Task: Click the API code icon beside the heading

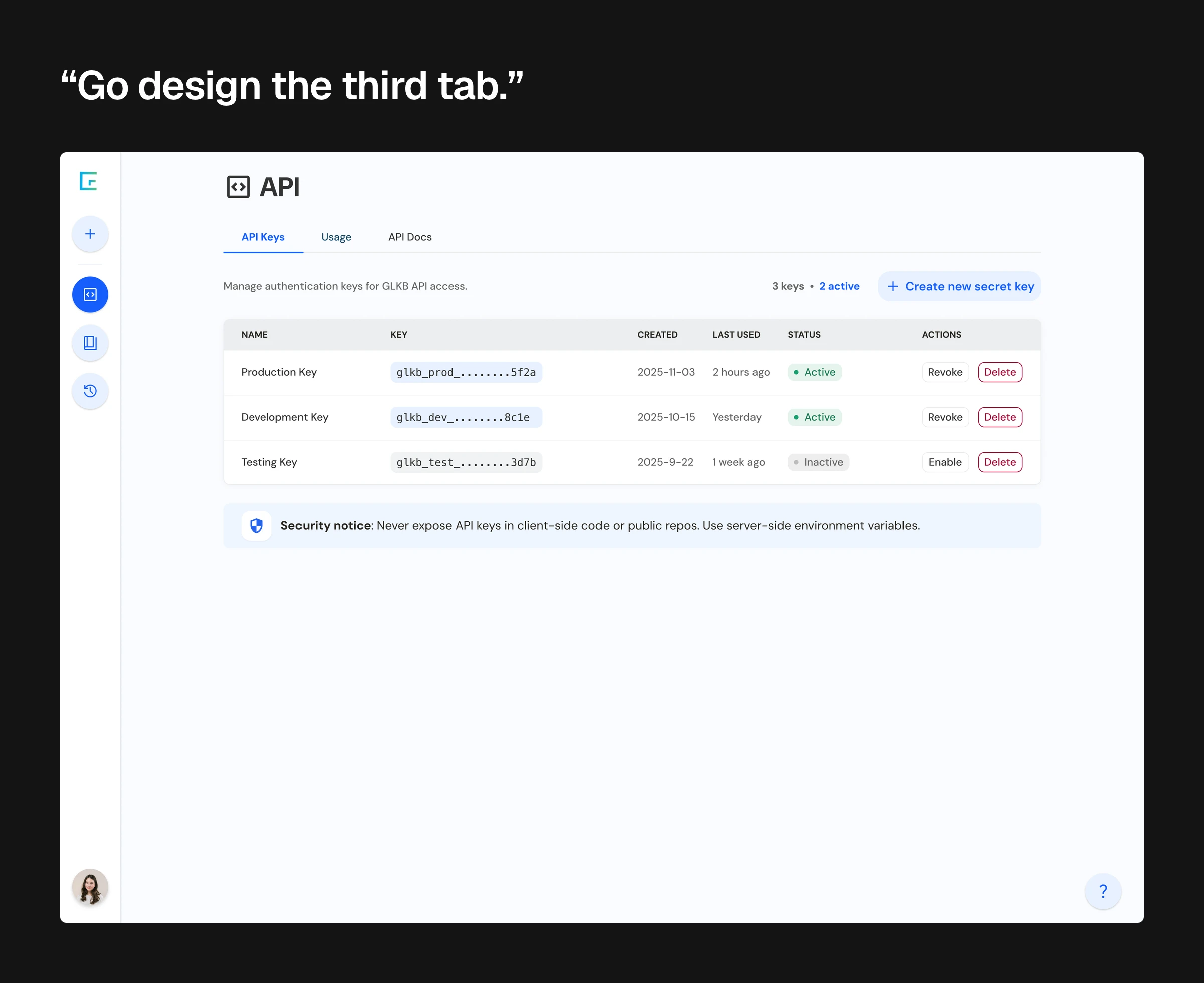Action: click(238, 187)
